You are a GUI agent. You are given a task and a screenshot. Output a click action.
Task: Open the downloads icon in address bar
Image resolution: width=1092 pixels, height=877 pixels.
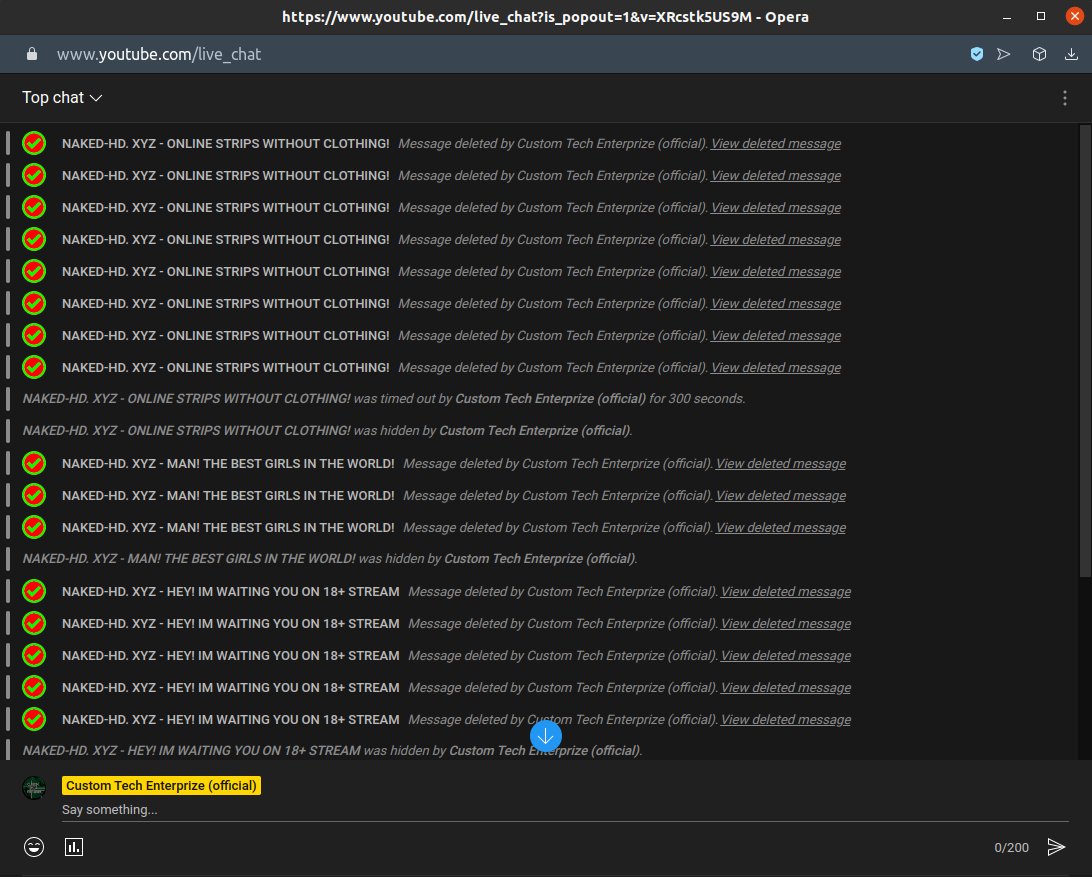1071,54
